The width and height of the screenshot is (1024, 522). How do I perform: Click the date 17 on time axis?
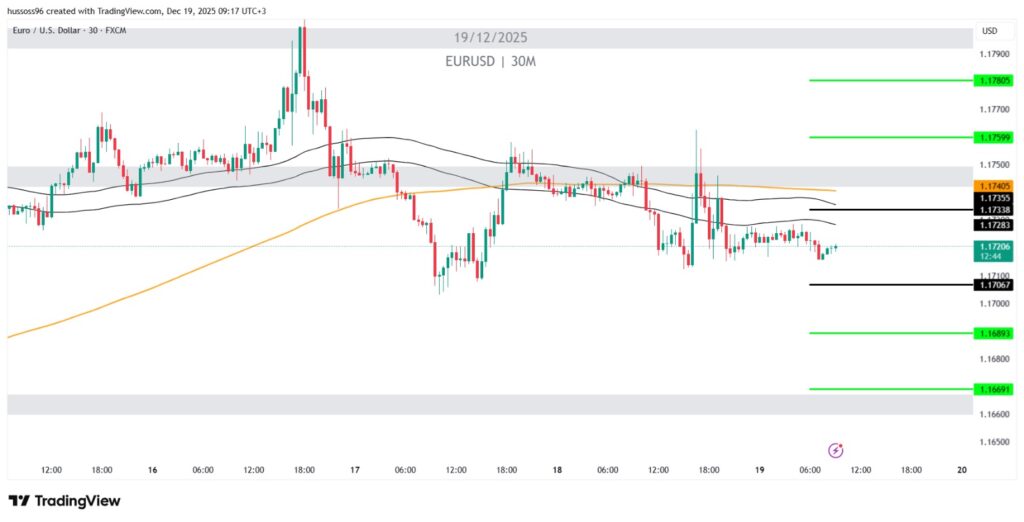(x=355, y=469)
